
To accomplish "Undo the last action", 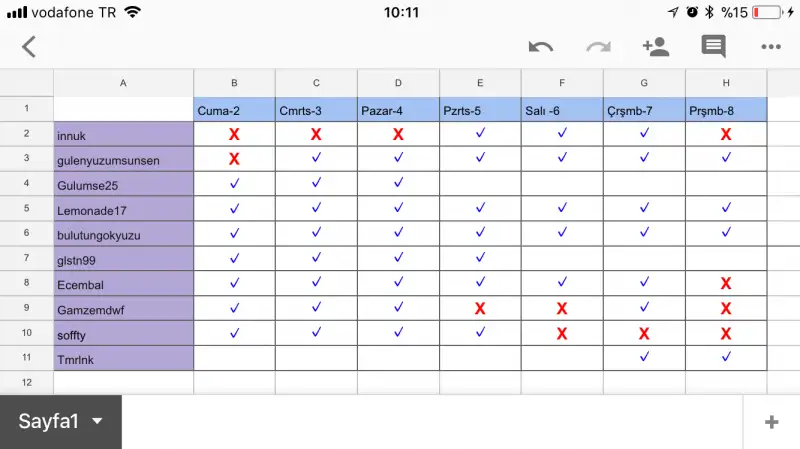I will (x=541, y=46).
